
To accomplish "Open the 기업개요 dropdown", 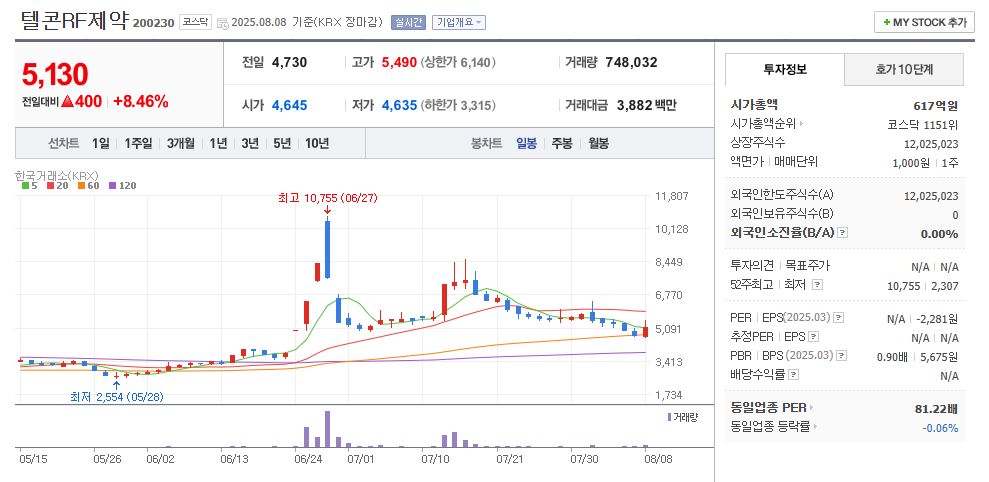I will tap(459, 23).
